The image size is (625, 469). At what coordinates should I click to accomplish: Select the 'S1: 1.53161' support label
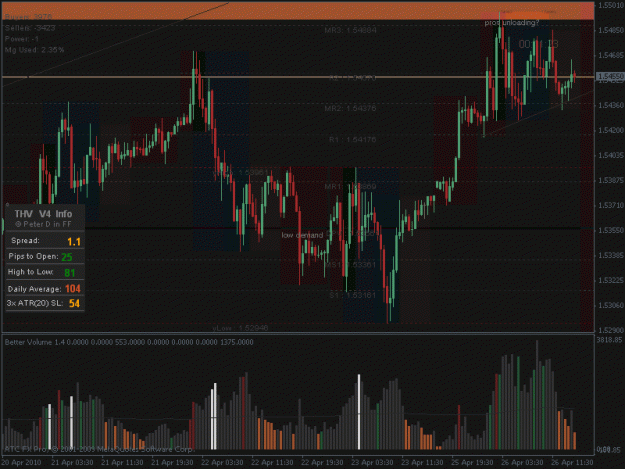352,295
